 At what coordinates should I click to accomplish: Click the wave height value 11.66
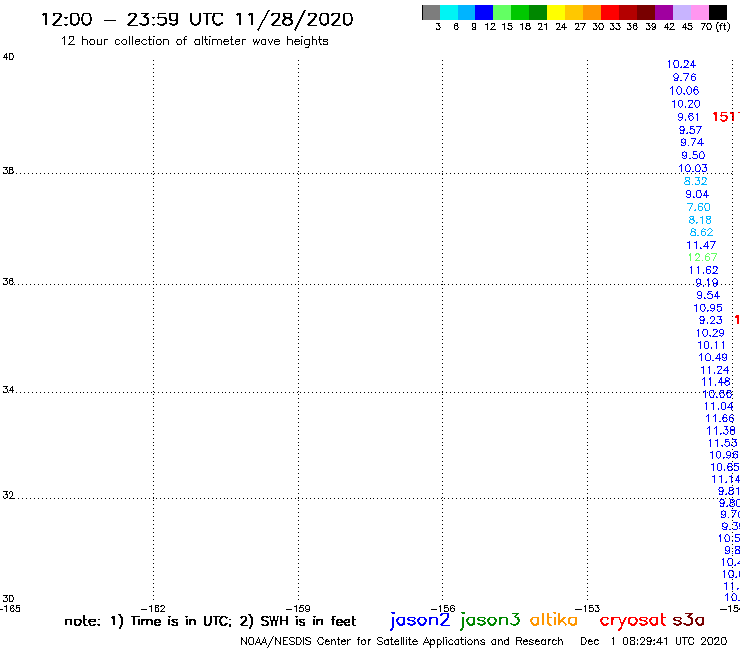click(x=720, y=419)
